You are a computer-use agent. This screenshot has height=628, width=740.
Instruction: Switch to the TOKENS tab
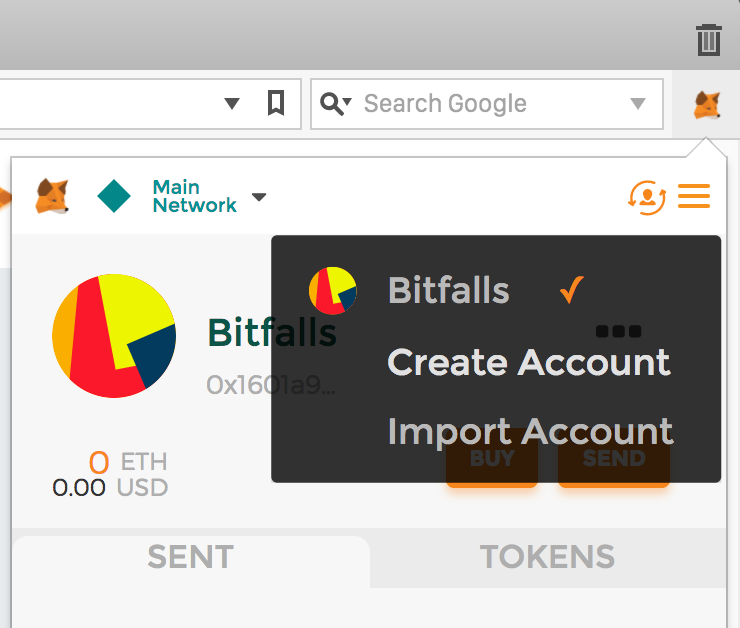(547, 557)
